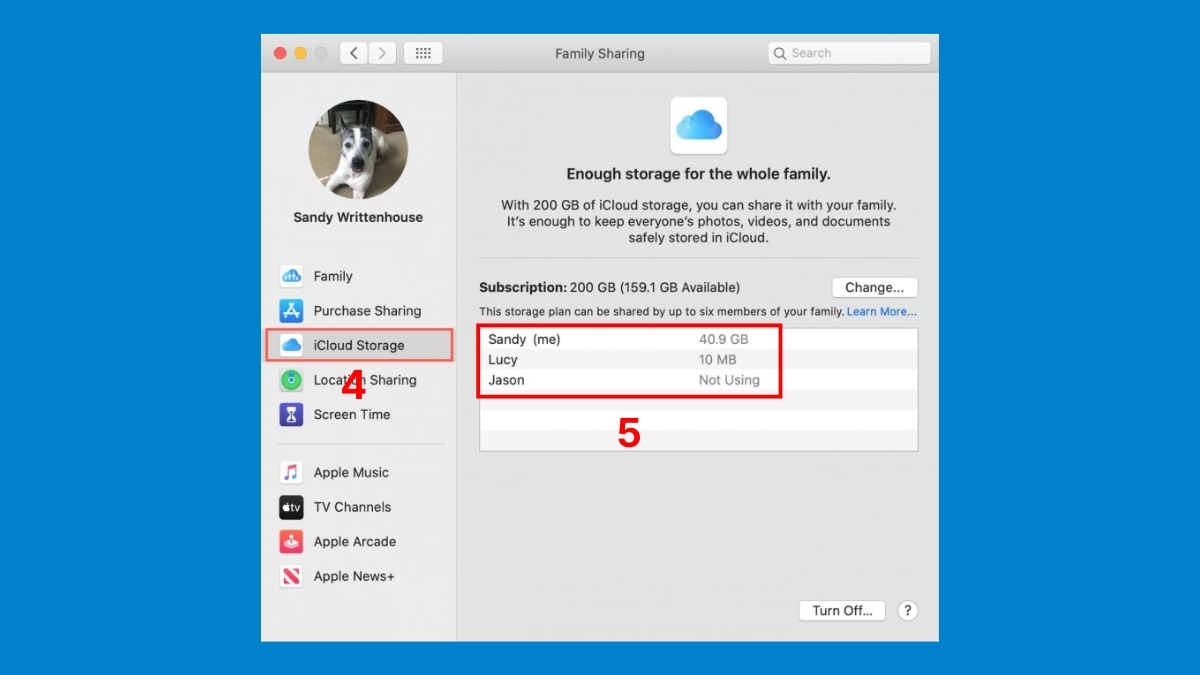Open the Family section label
Screen dimensions: 1200x675
tap(333, 276)
